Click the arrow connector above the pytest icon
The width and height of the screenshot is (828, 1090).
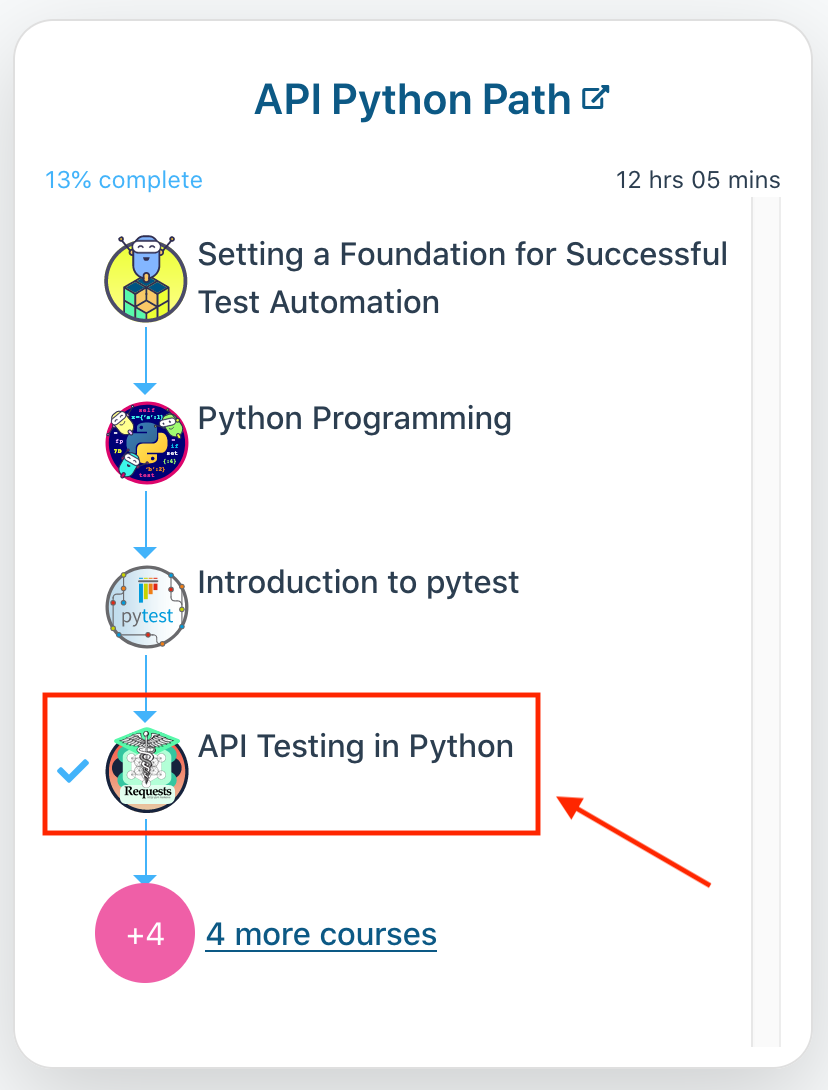[145, 524]
